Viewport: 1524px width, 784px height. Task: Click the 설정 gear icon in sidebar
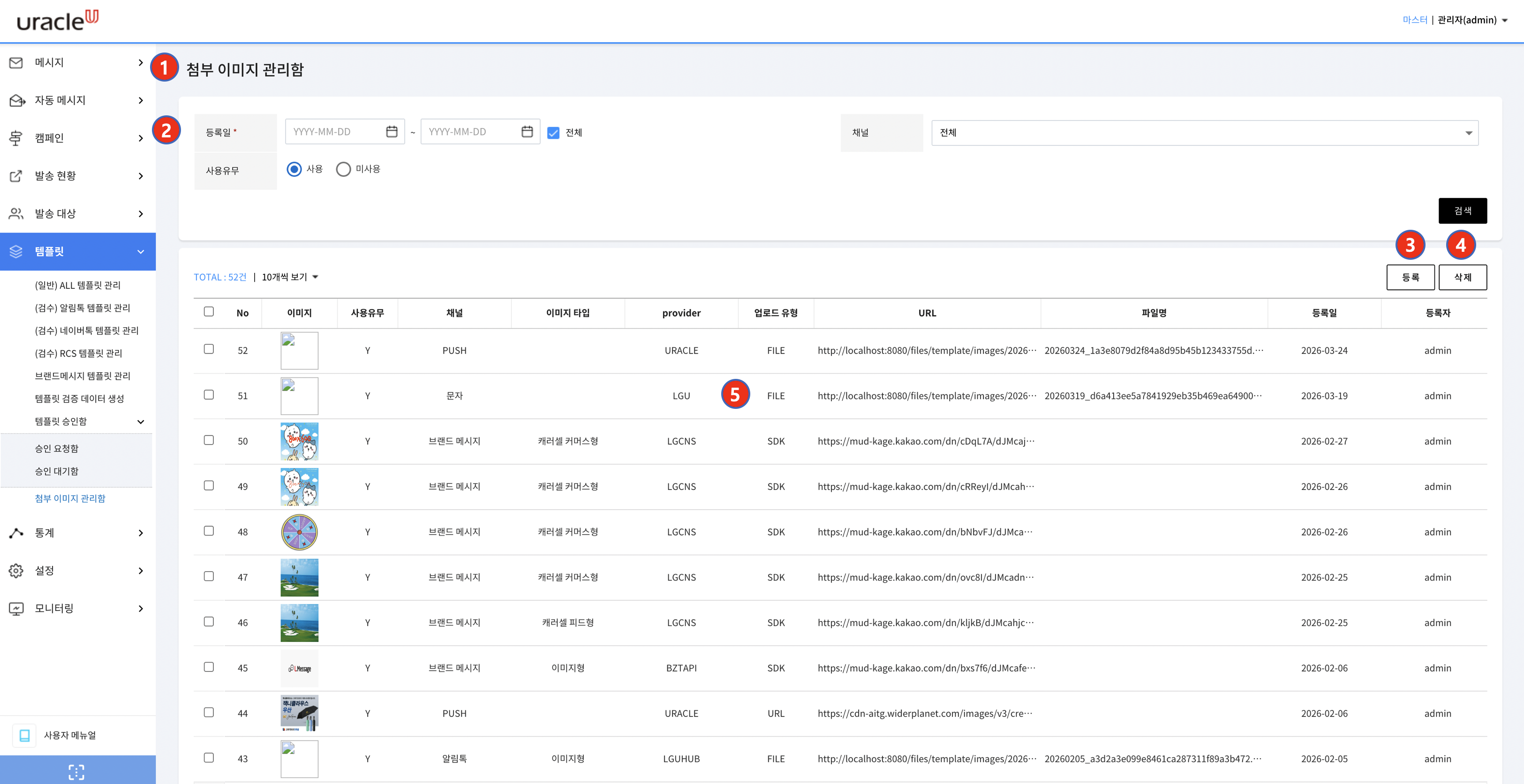(16, 571)
